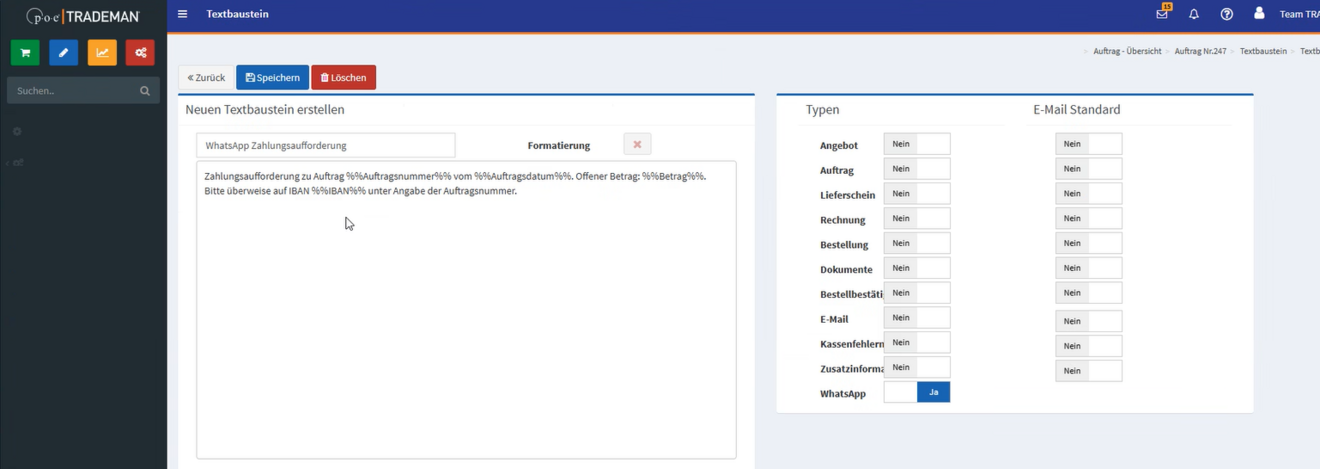Toggle E-Mail Standard switch in the Angebot row
This screenshot has width=1320, height=469.
(x=1089, y=144)
